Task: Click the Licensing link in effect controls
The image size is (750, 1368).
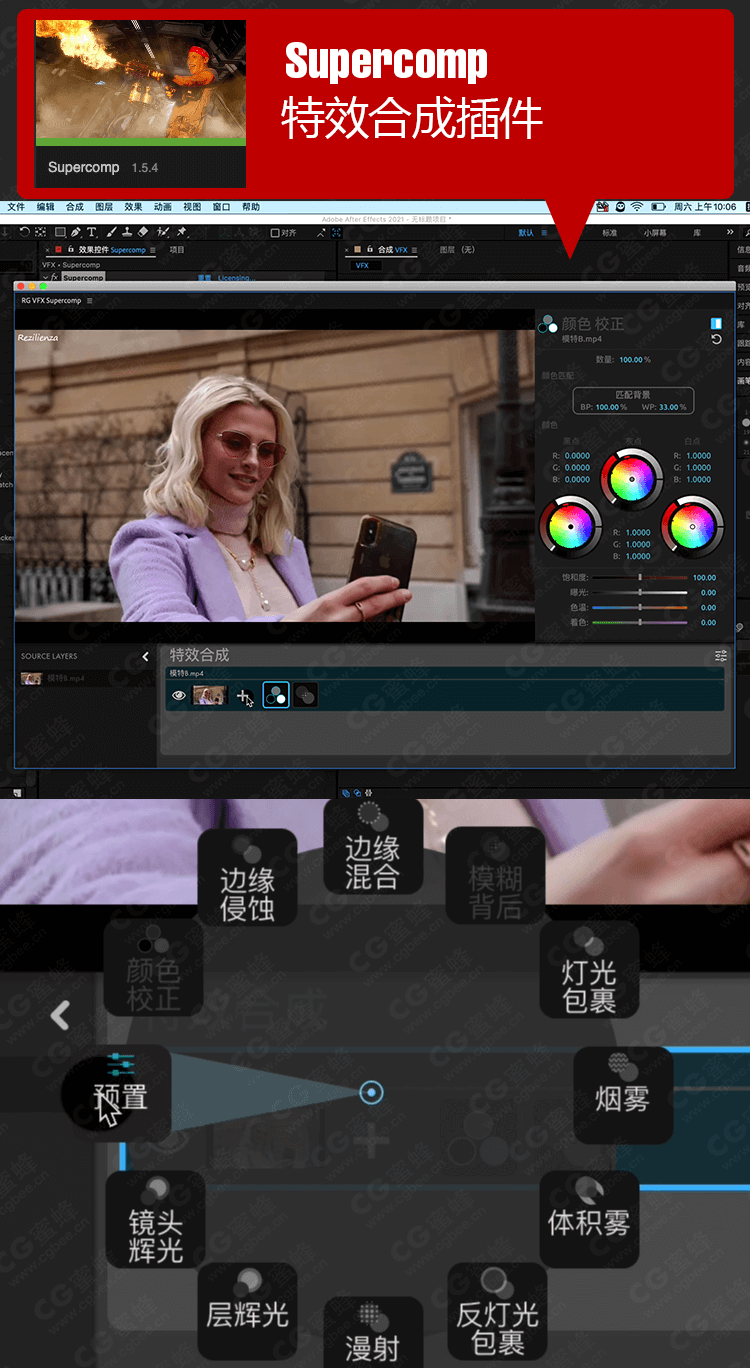Action: (x=237, y=278)
